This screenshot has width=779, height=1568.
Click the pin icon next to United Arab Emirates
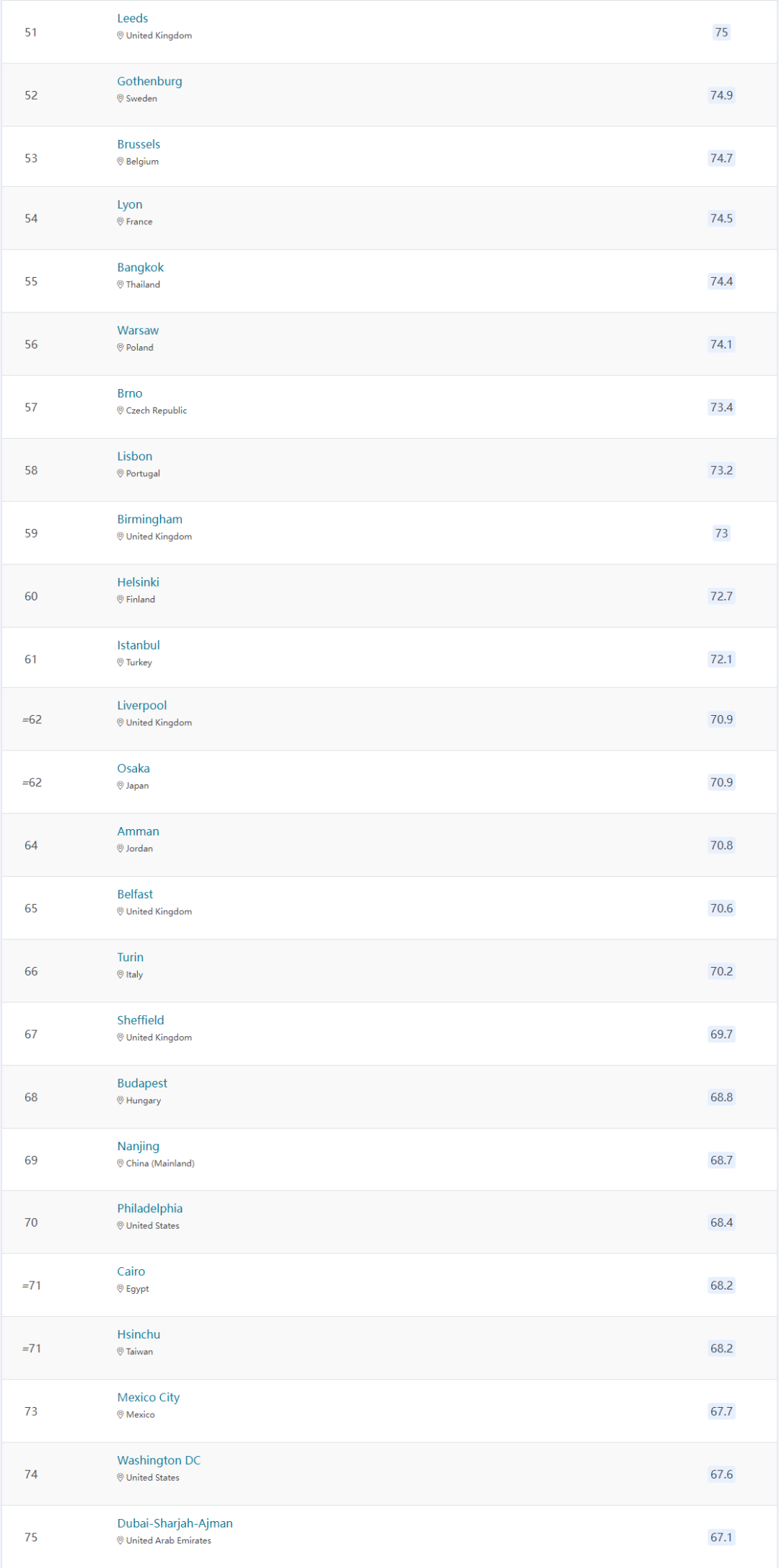[x=120, y=1541]
